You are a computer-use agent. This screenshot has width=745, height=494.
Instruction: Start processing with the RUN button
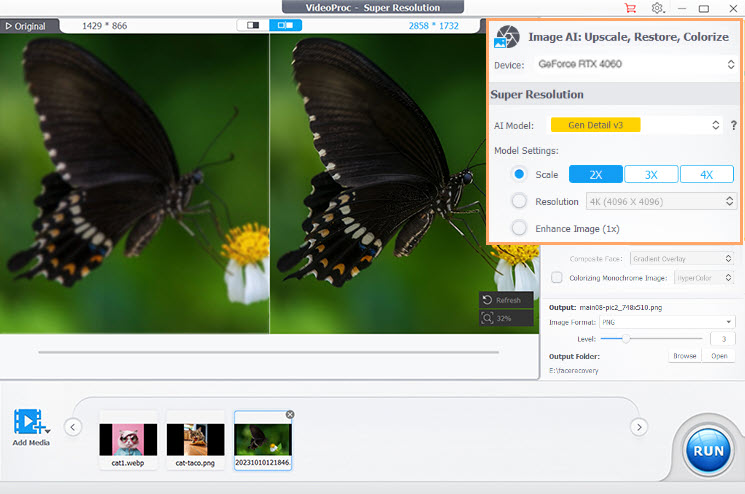click(708, 451)
